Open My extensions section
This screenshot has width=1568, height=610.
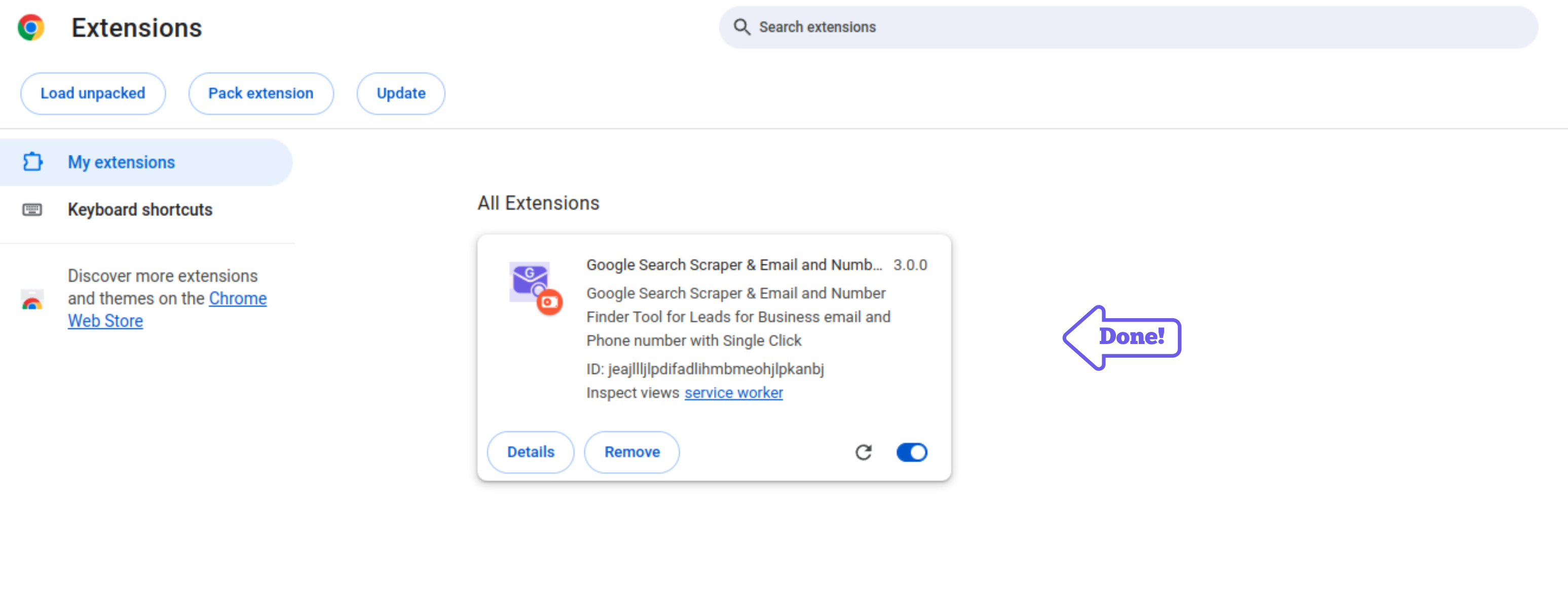pos(146,162)
